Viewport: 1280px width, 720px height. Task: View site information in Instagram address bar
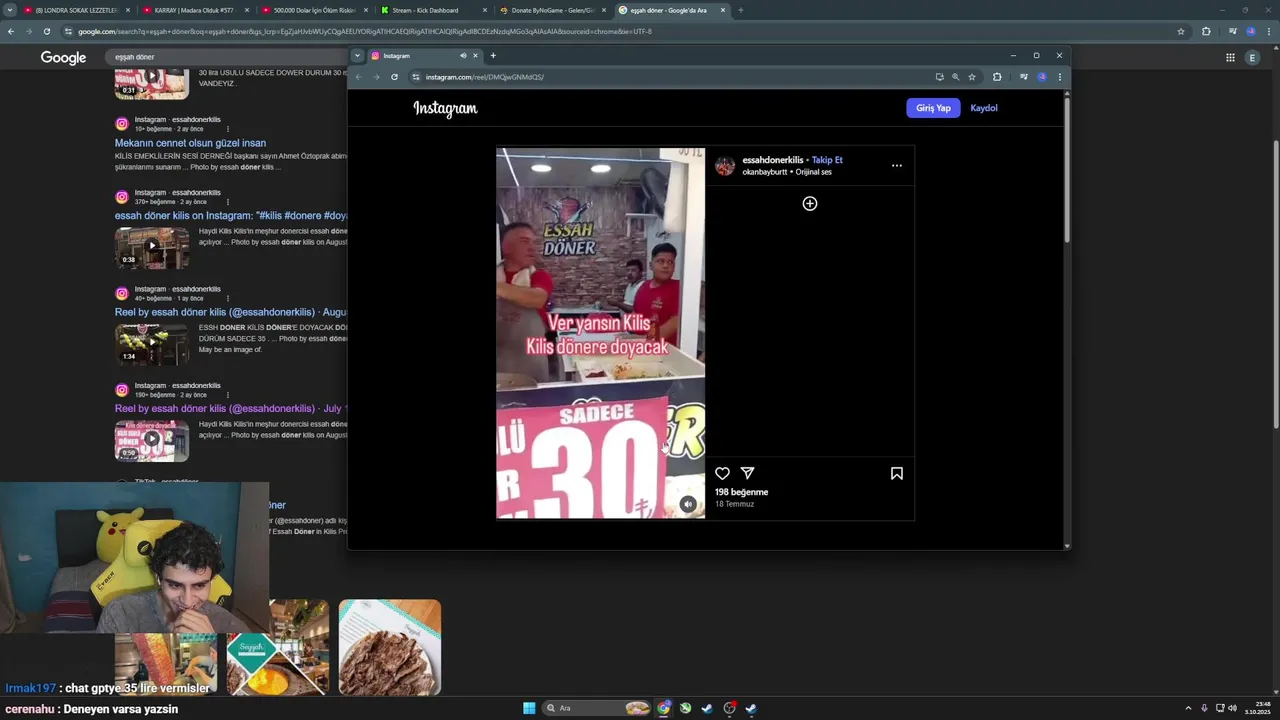pyautogui.click(x=416, y=77)
